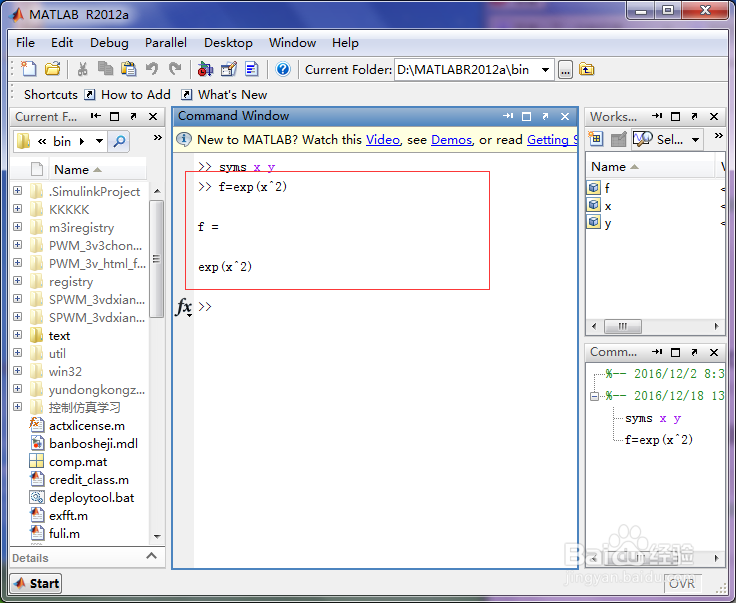The image size is (736, 603).
Task: Expand the win32 folder
Action: coord(17,371)
